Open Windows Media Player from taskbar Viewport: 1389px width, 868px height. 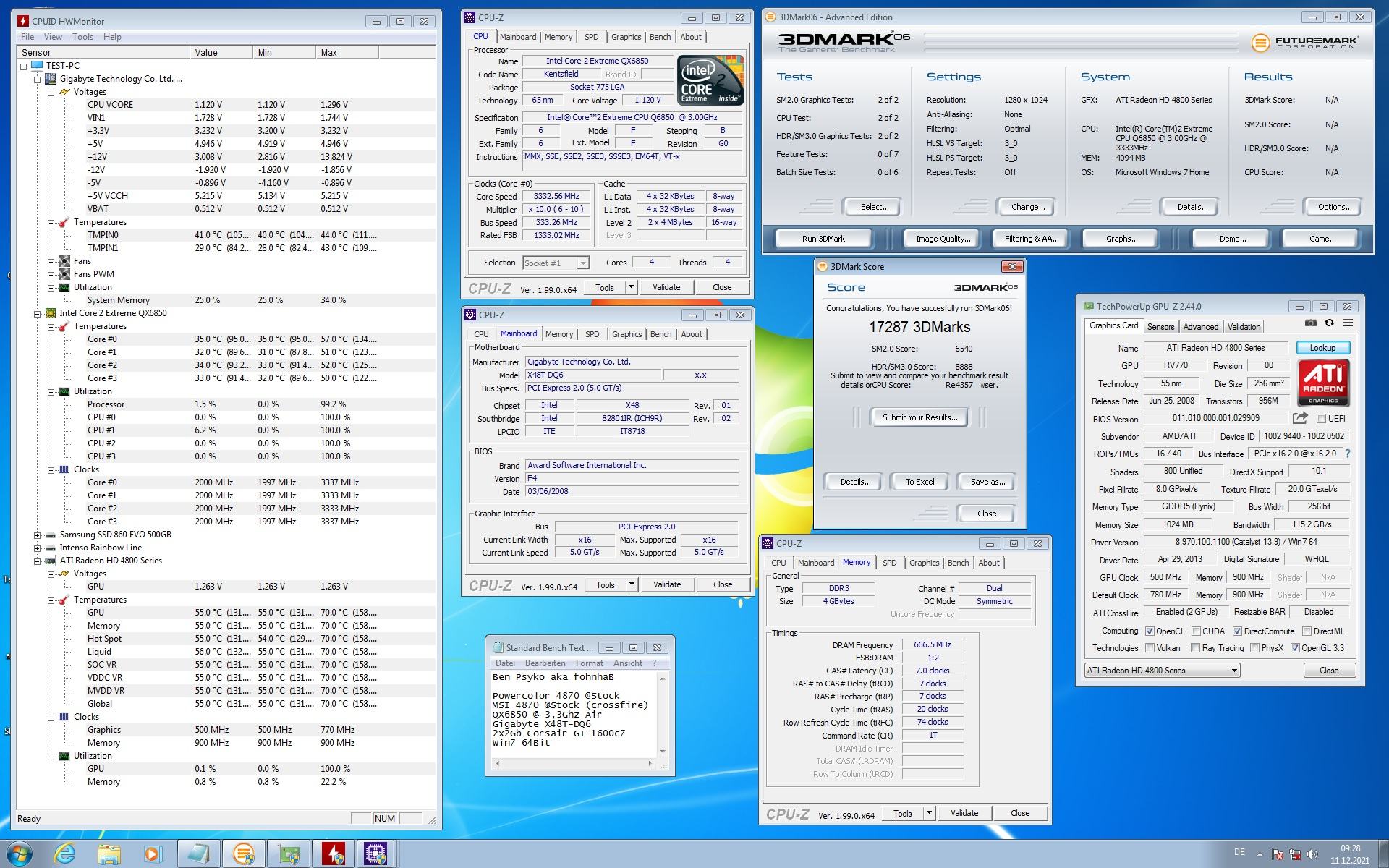point(152,854)
